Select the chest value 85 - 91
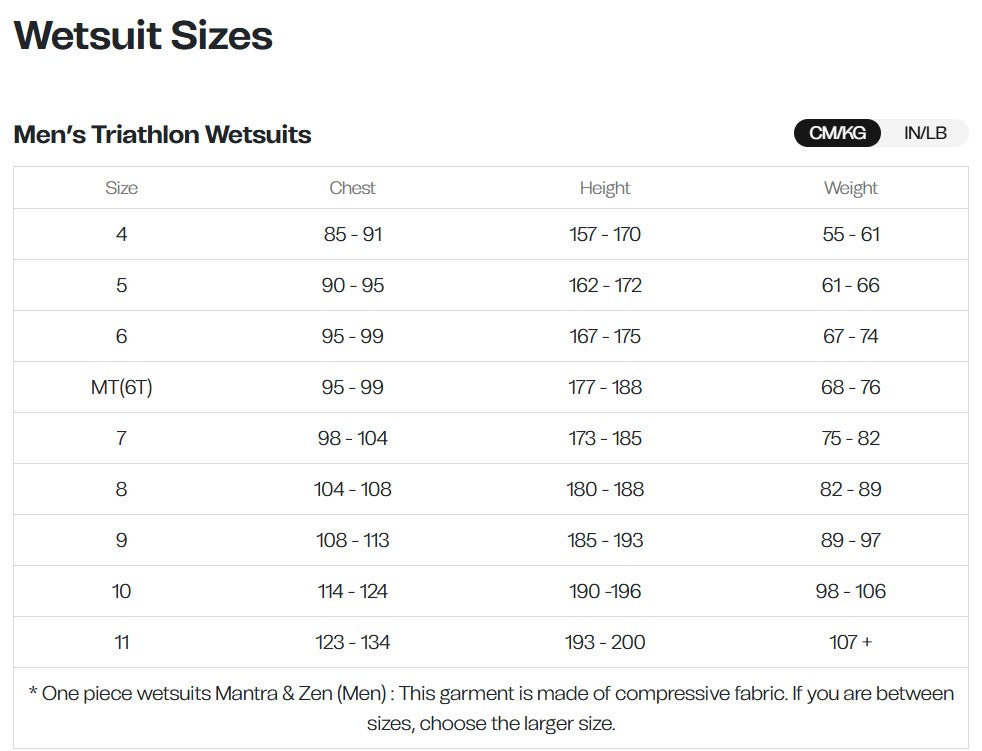Image resolution: width=982 pixels, height=751 pixels. point(352,234)
